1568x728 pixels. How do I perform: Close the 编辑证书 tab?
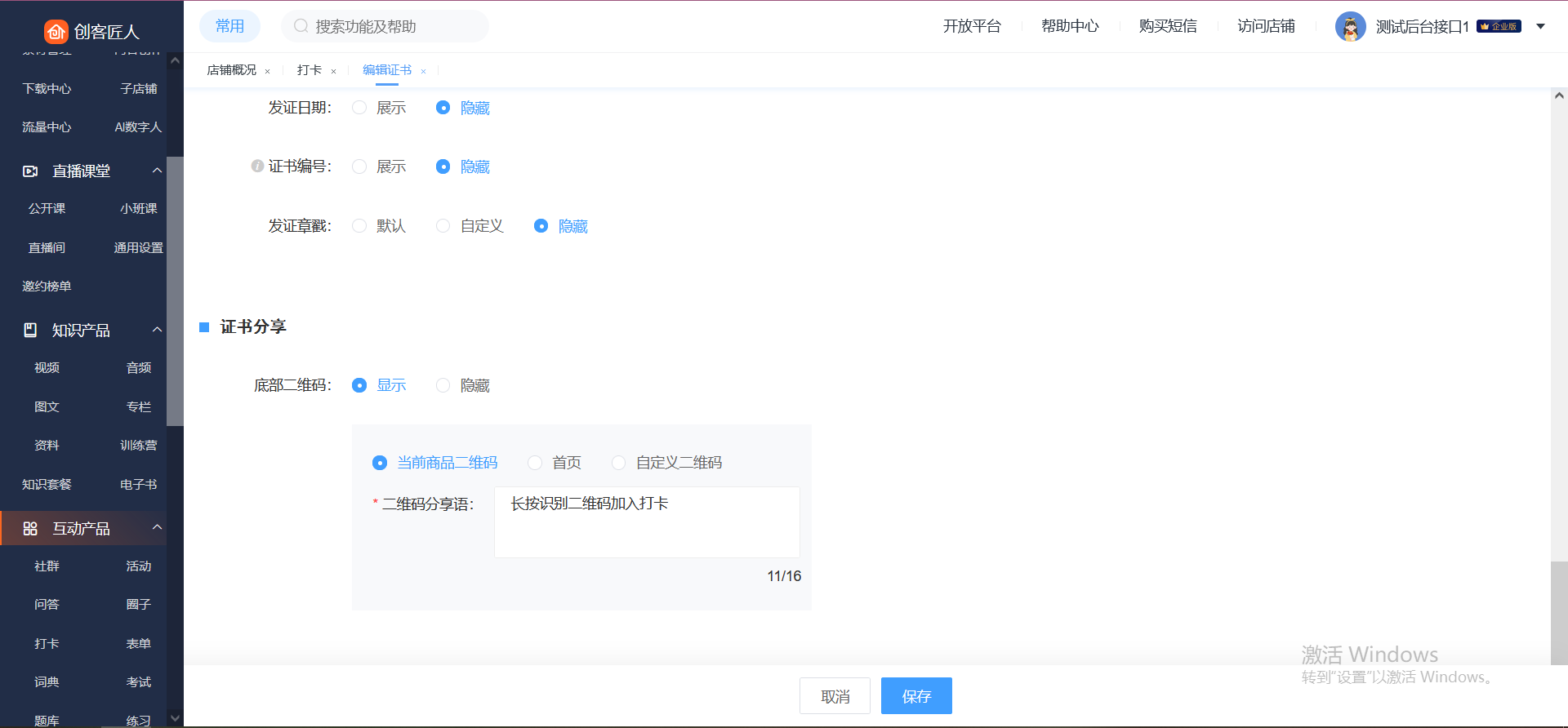coord(423,72)
